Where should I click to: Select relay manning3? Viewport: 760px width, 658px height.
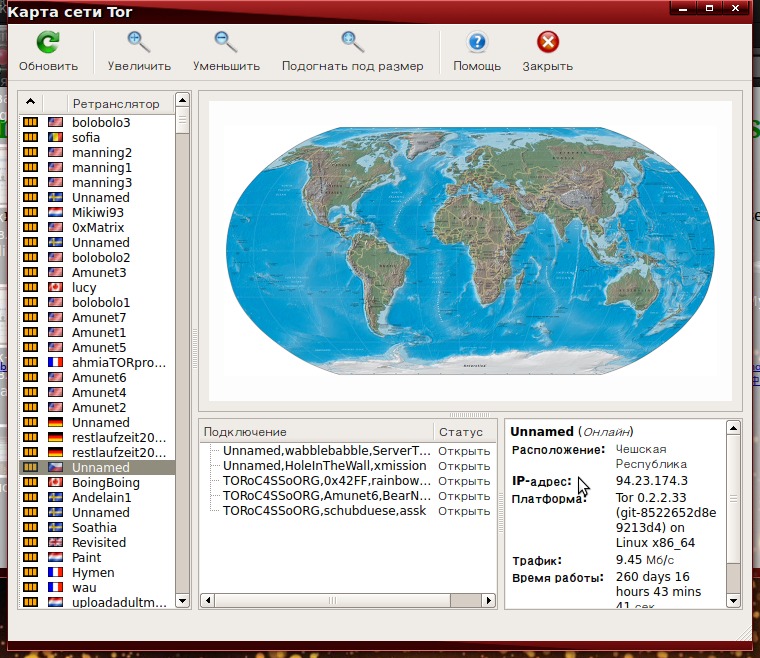[x=97, y=182]
